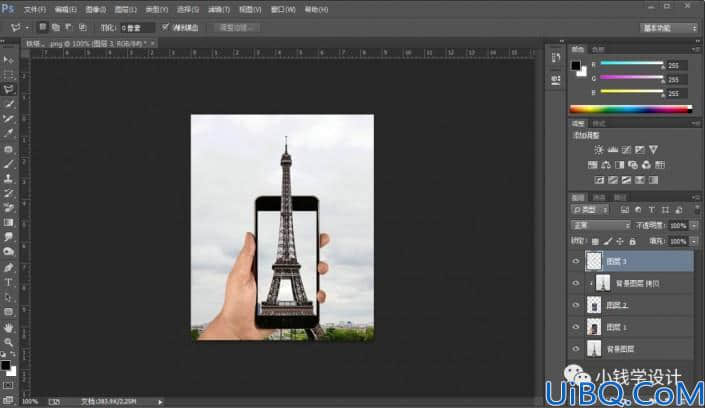This screenshot has height=408, width=705.
Task: Select the Eyedropper tool
Action: (8, 133)
